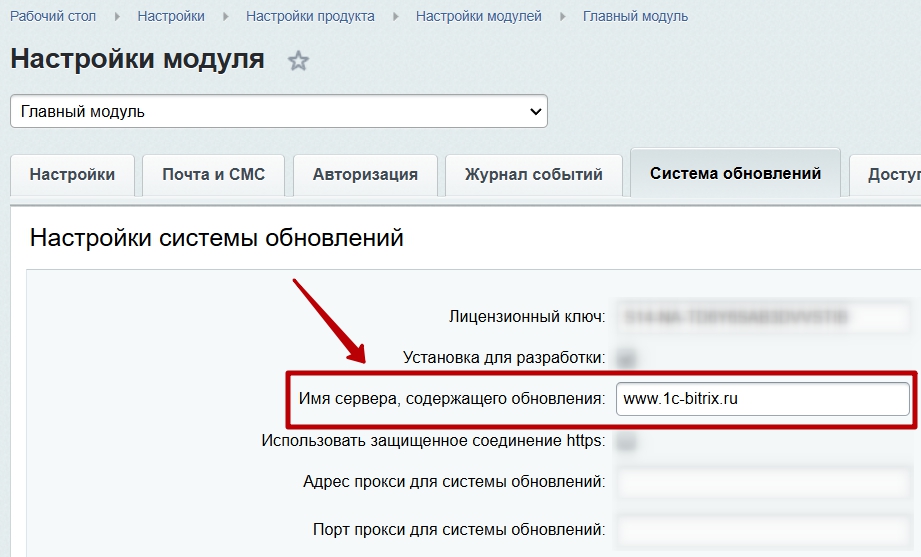
Task: Toggle the Установка для разработки checkbox
Action: 627,357
